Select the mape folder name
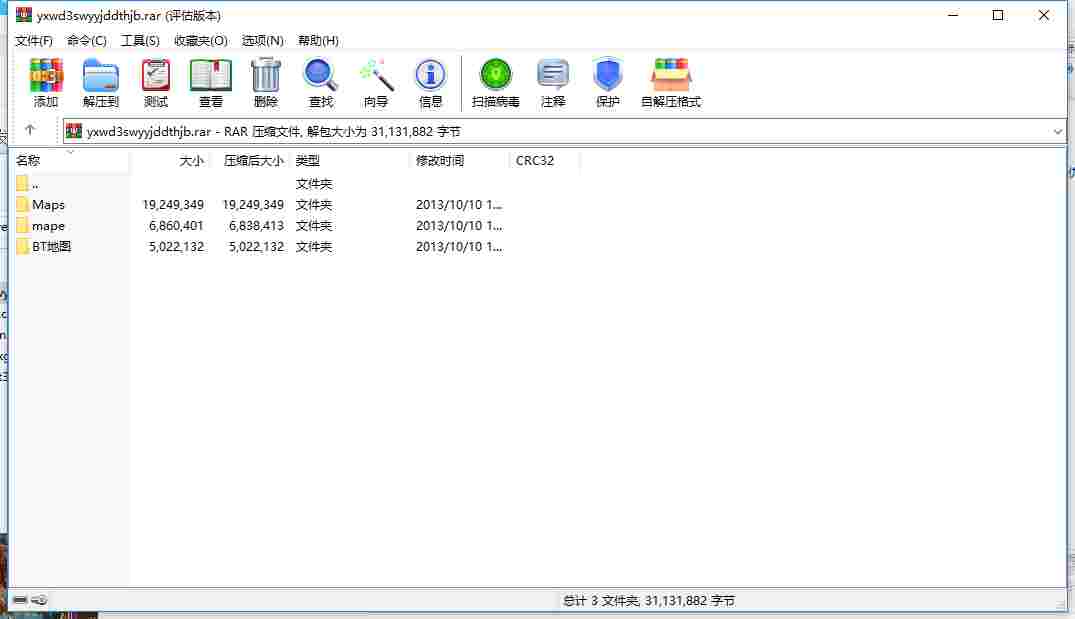 [x=48, y=226]
